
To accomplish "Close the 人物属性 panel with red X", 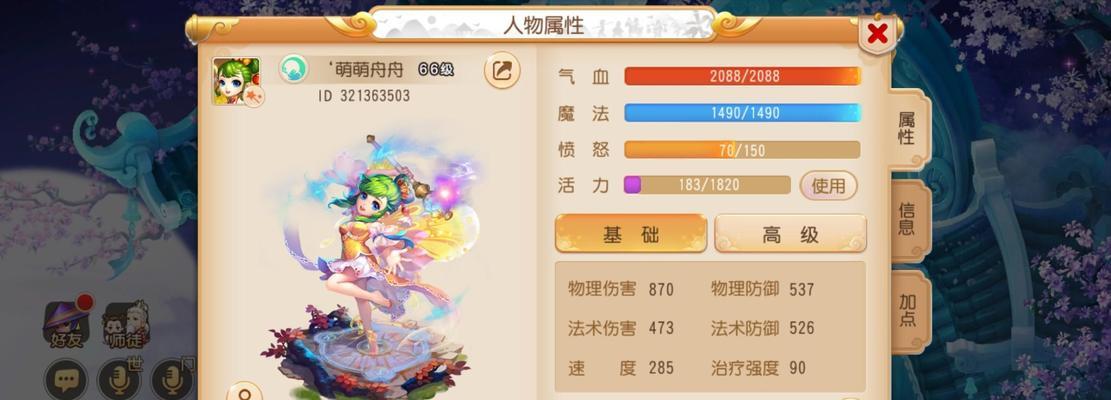I will (877, 33).
